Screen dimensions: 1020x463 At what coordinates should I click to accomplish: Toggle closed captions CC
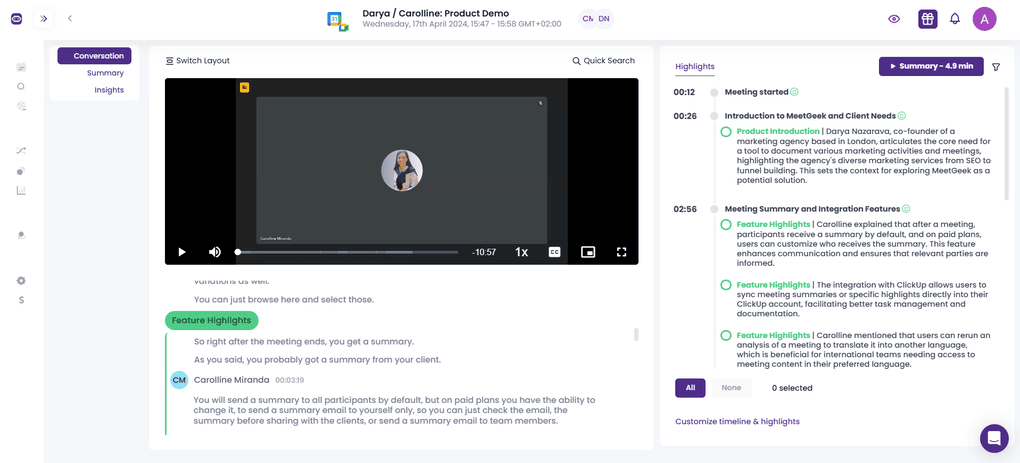[554, 252]
